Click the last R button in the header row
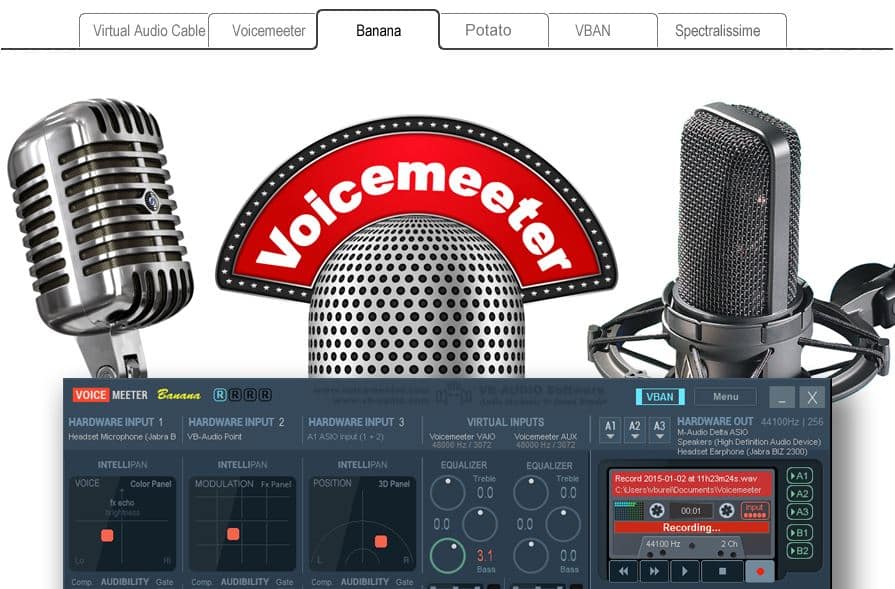This screenshot has width=895, height=589. (x=265, y=395)
